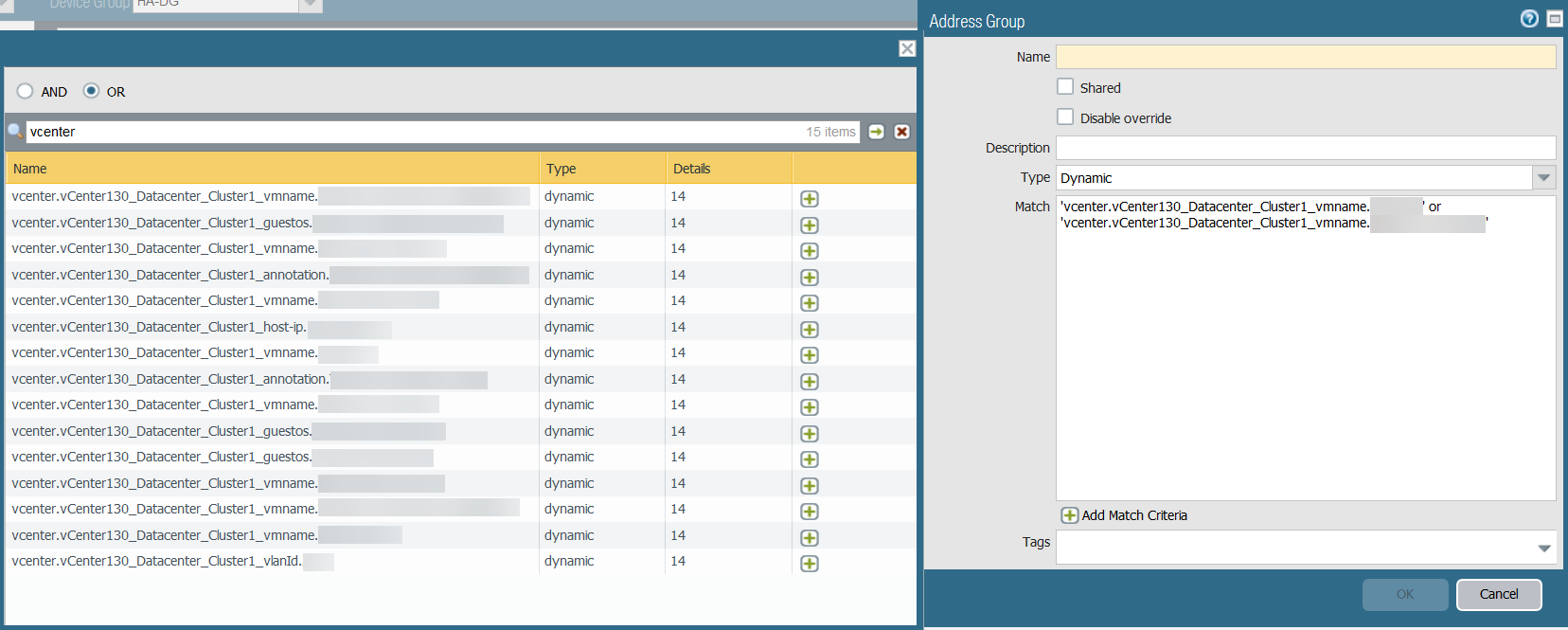
Task: Enable the Shared checkbox
Action: [1065, 87]
